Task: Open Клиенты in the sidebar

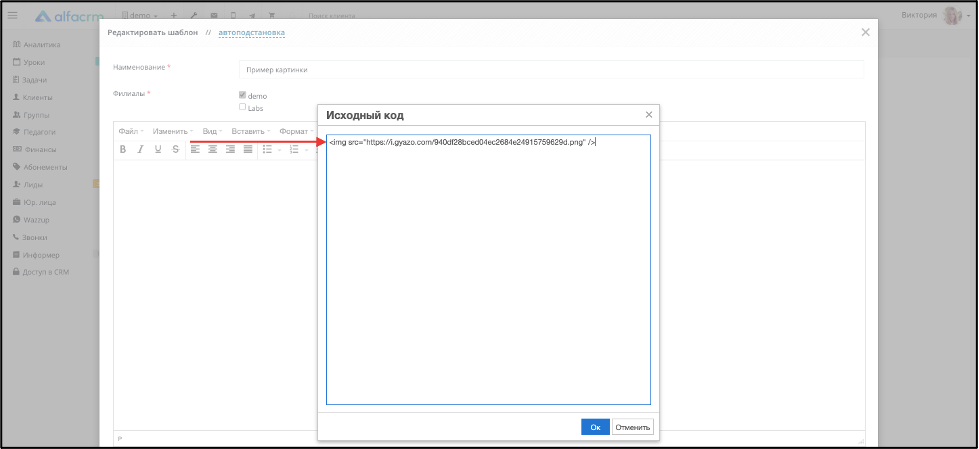Action: click(x=32, y=97)
